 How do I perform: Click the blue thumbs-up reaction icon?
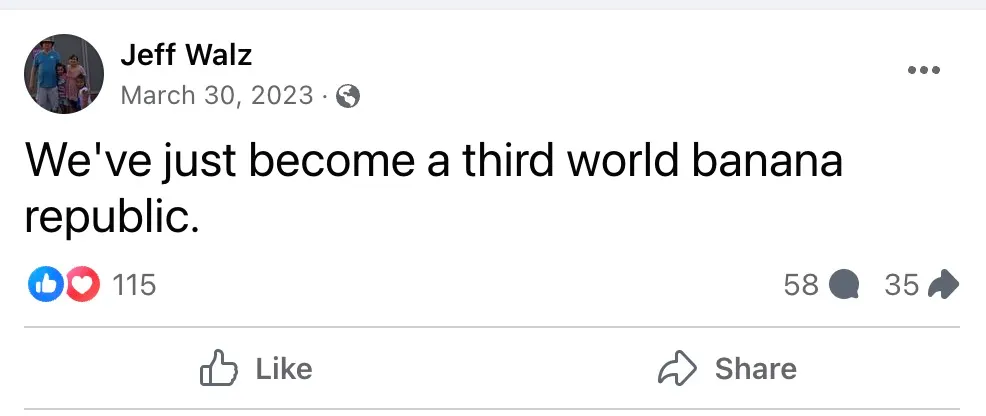click(45, 285)
